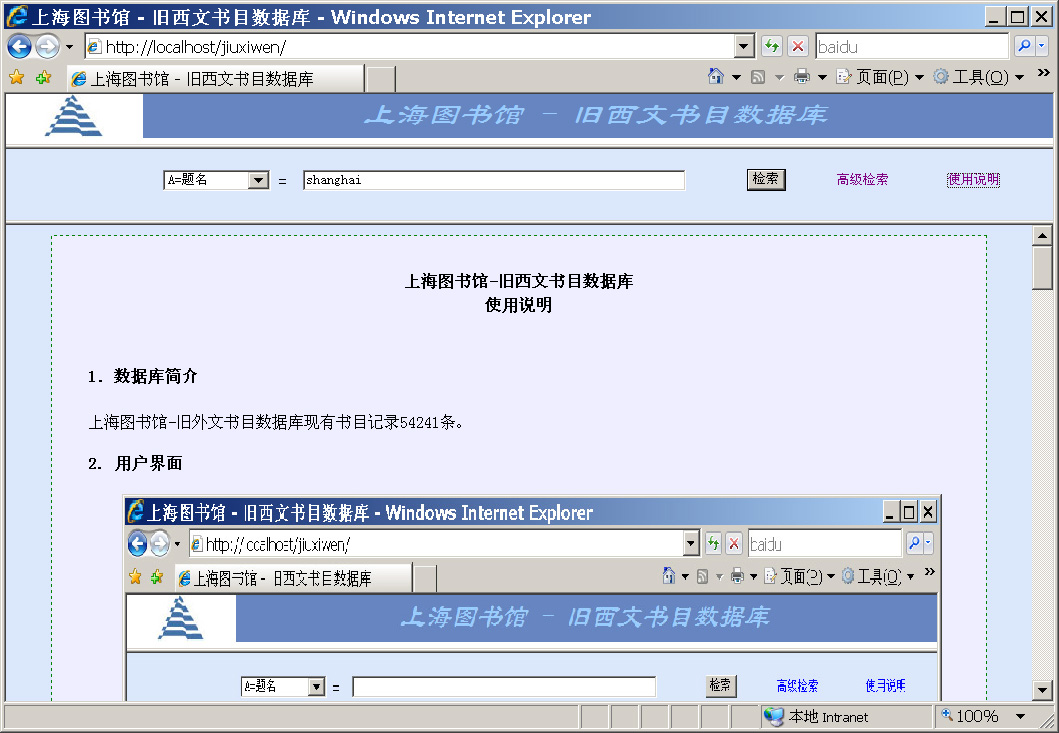1059x733 pixels.
Task: Open the recent pages dropdown arrow
Action: [69, 47]
